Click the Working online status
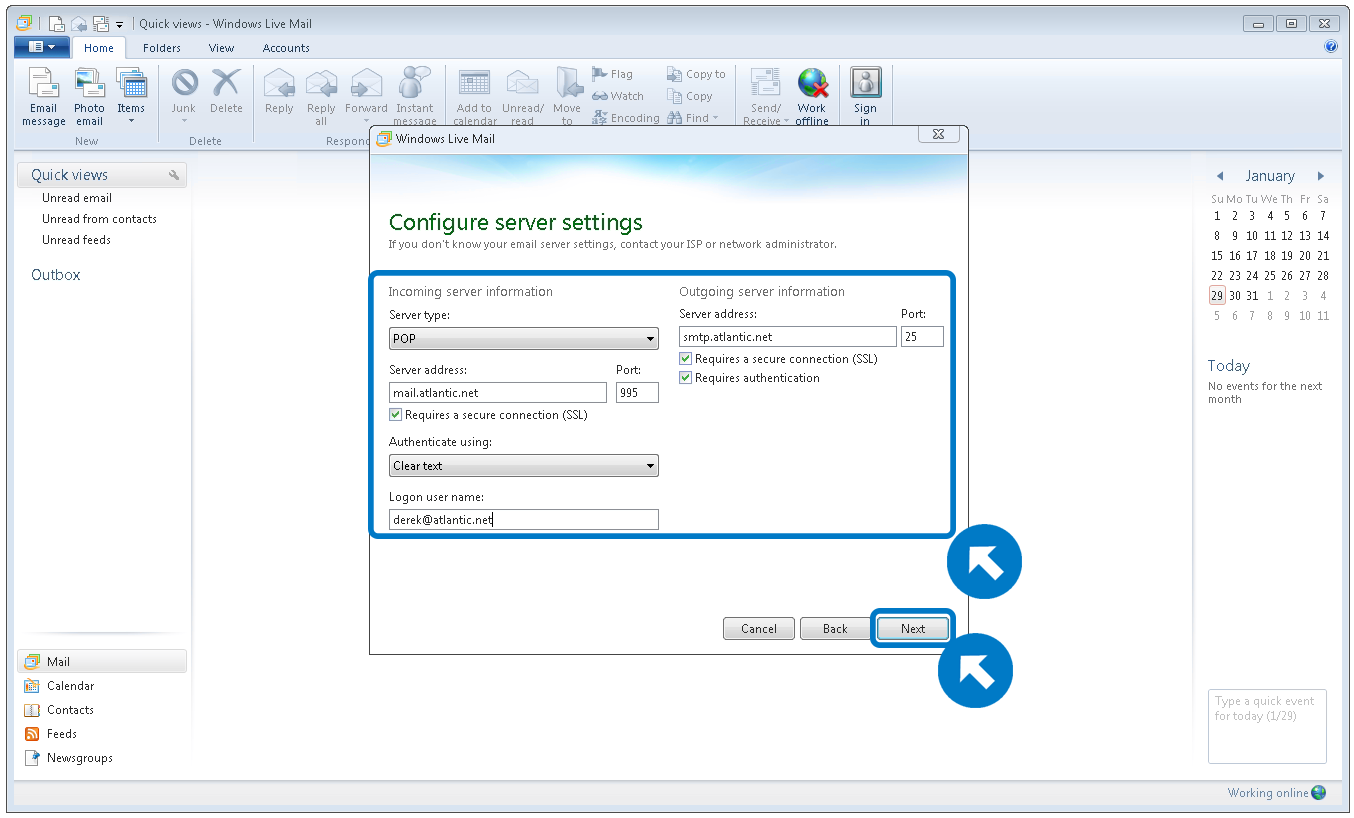Screen dimensions: 1354x818 pos(1276,793)
